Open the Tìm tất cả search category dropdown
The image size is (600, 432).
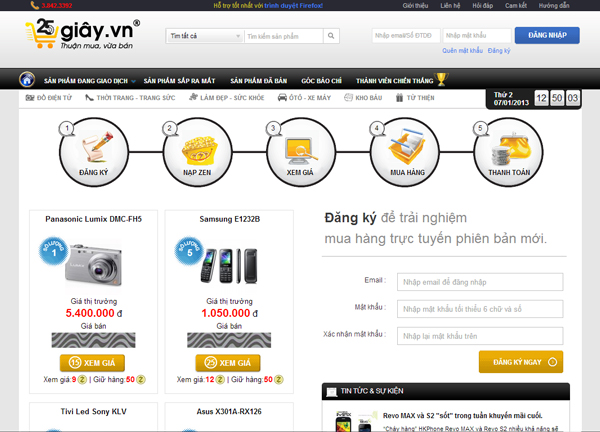click(x=205, y=36)
